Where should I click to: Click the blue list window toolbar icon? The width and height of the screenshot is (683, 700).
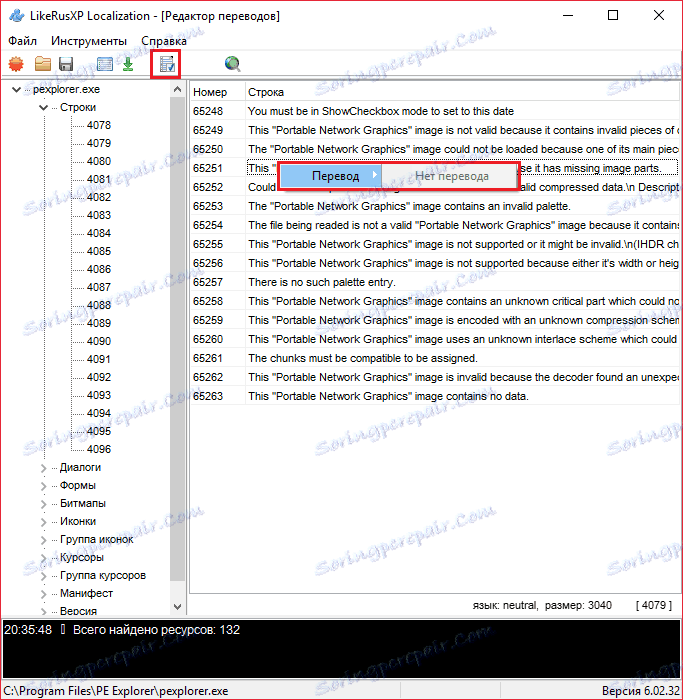point(105,64)
